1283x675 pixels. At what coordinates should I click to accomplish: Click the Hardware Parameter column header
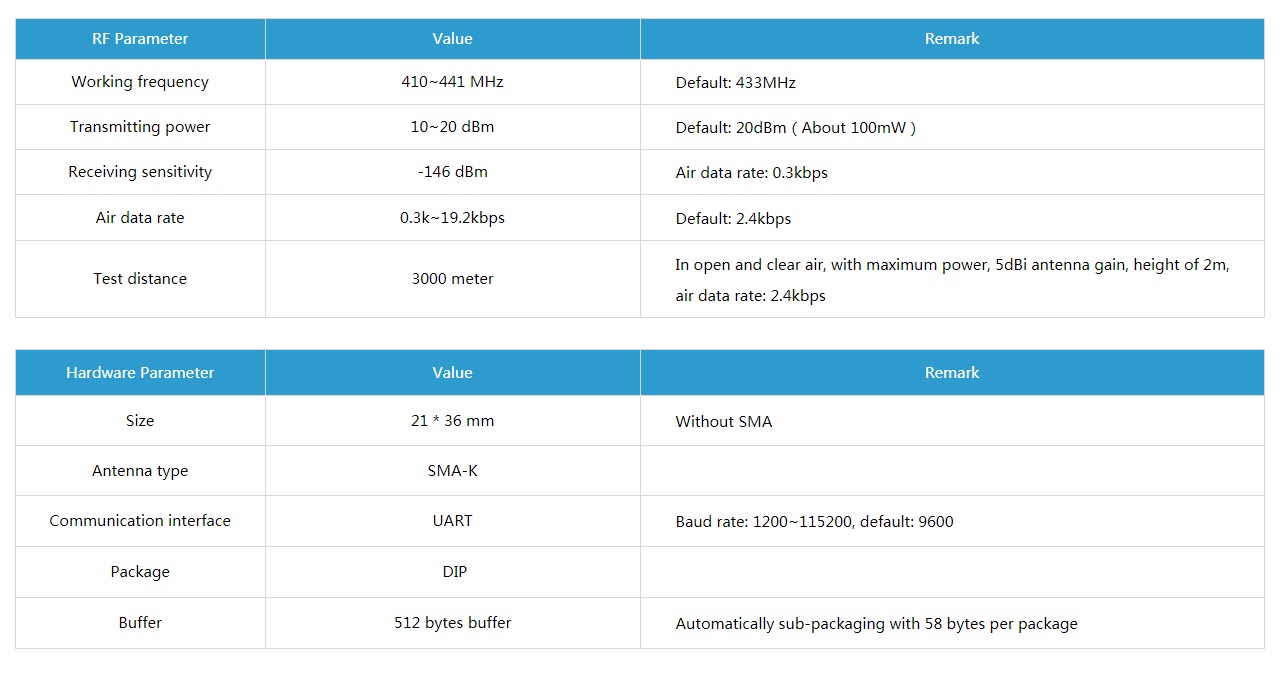pos(140,373)
